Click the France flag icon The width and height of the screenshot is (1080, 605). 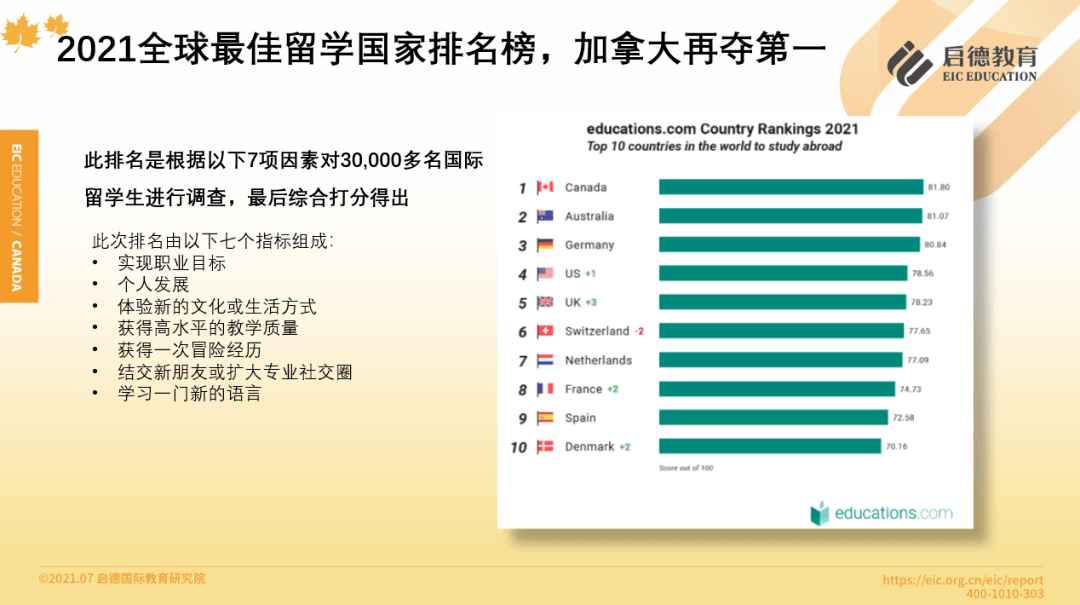545,389
